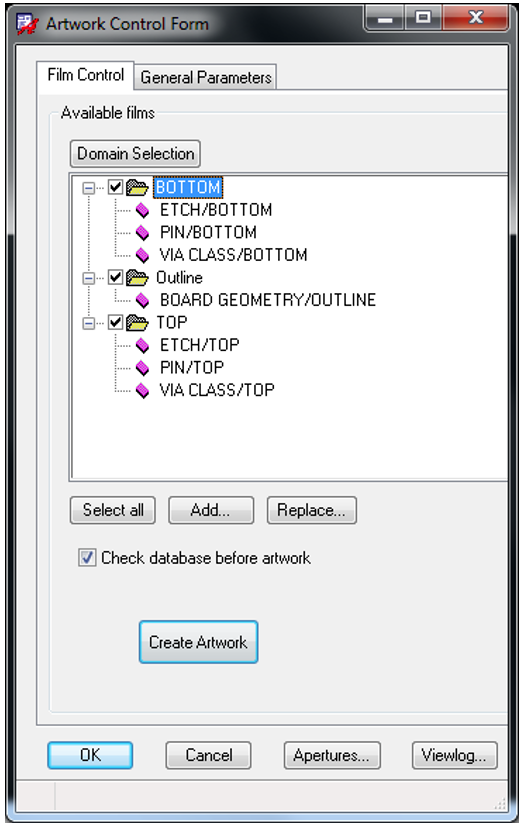Collapse the TOP film tree node
Image resolution: width=523 pixels, height=827 pixels.
(x=89, y=323)
